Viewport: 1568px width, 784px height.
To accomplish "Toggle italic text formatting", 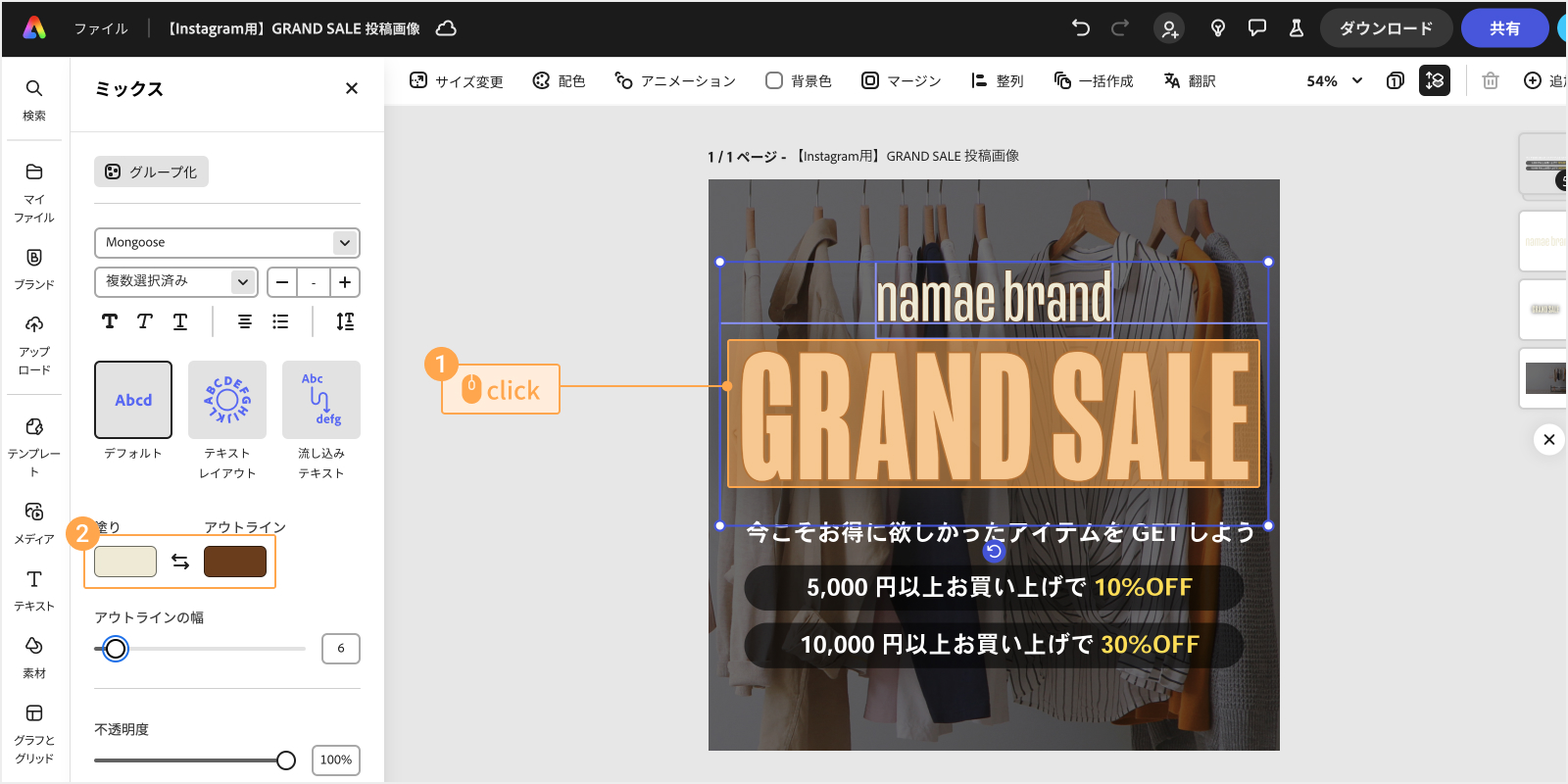I will pos(145,321).
